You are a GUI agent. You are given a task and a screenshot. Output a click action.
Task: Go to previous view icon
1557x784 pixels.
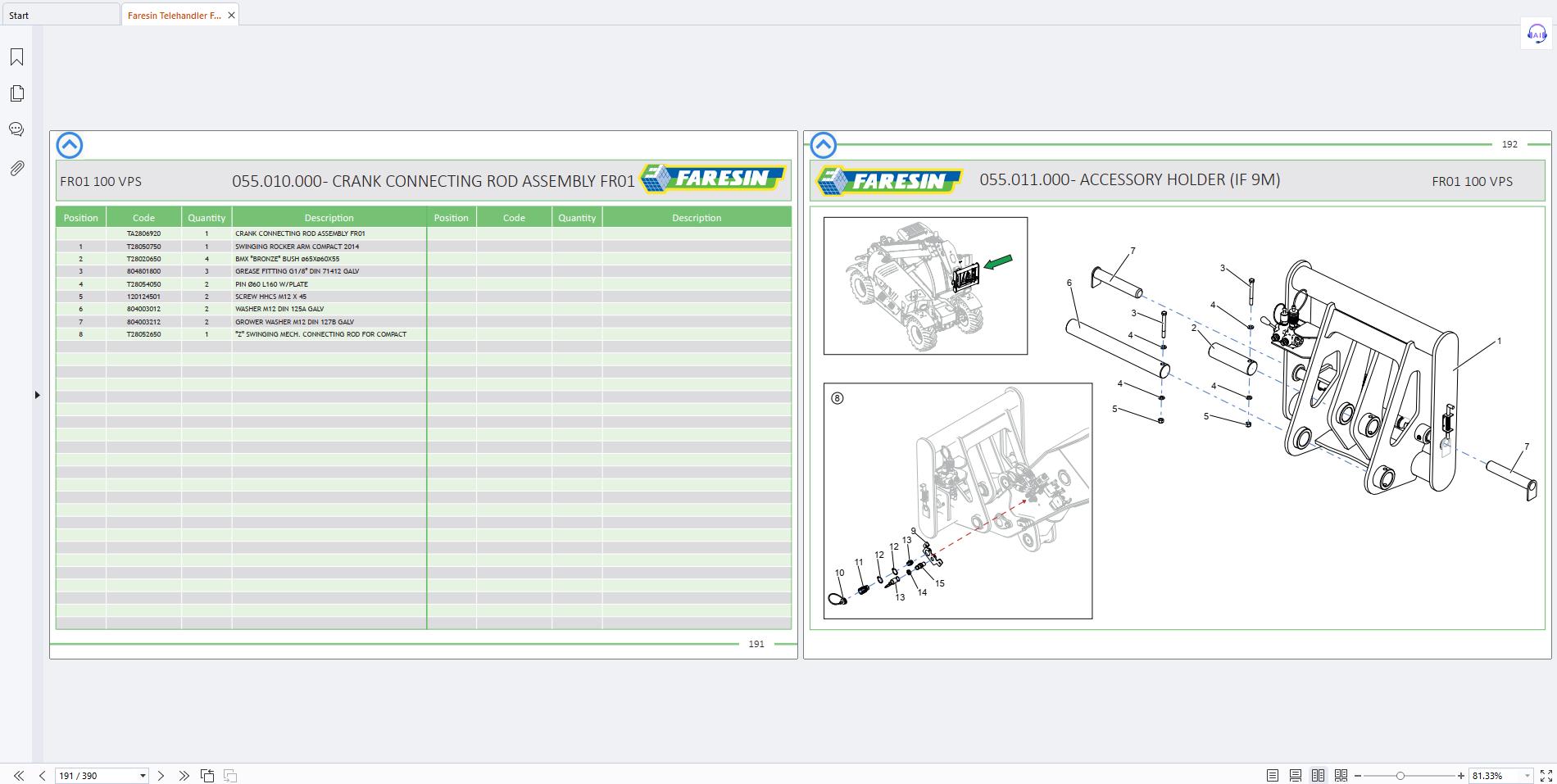tap(207, 775)
